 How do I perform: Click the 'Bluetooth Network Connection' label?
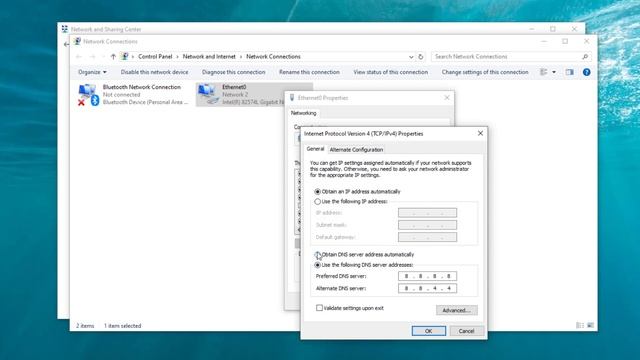point(142,87)
